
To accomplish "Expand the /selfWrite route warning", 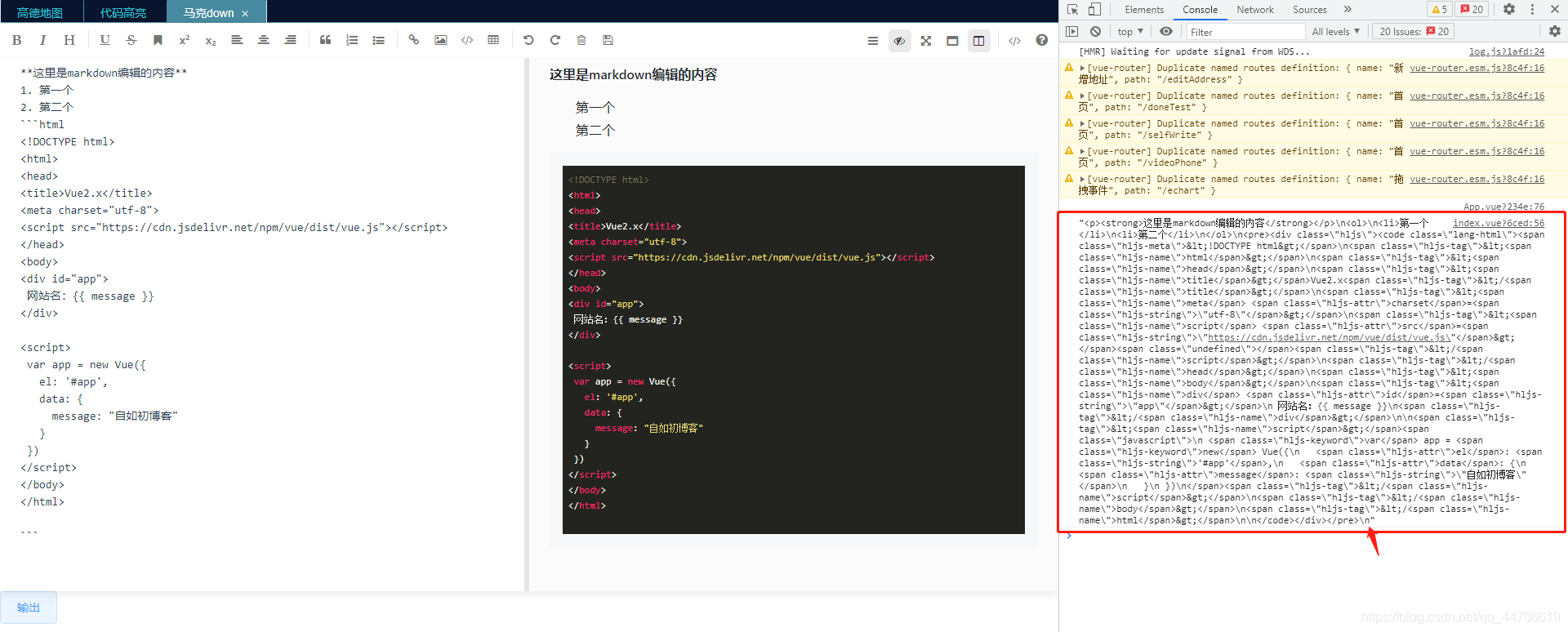I will (x=1083, y=124).
